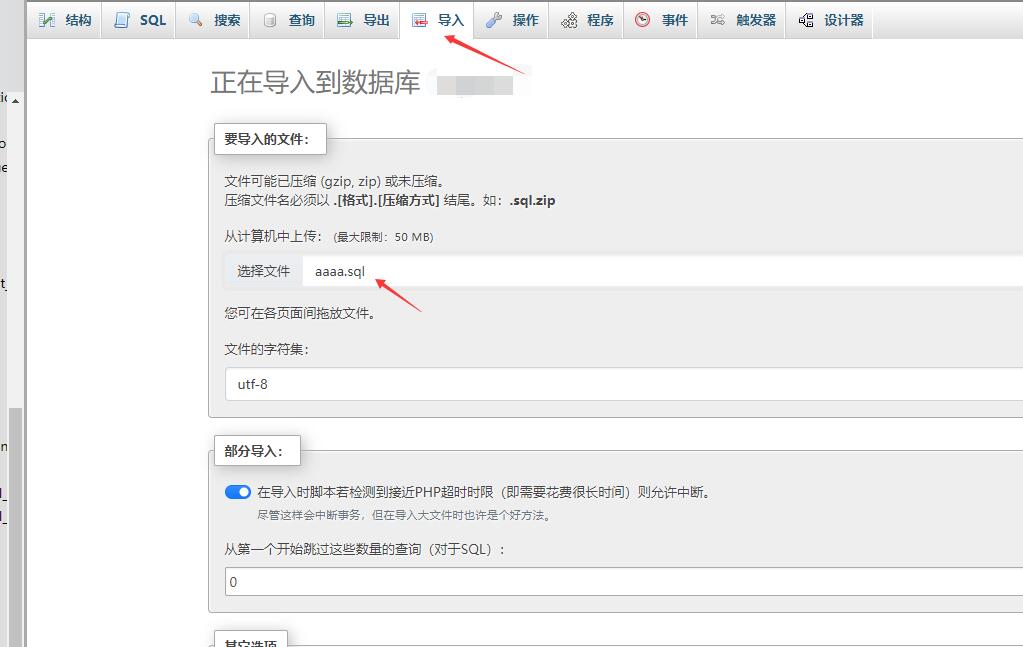Click the 搜索 magnifier icon

coord(195,20)
